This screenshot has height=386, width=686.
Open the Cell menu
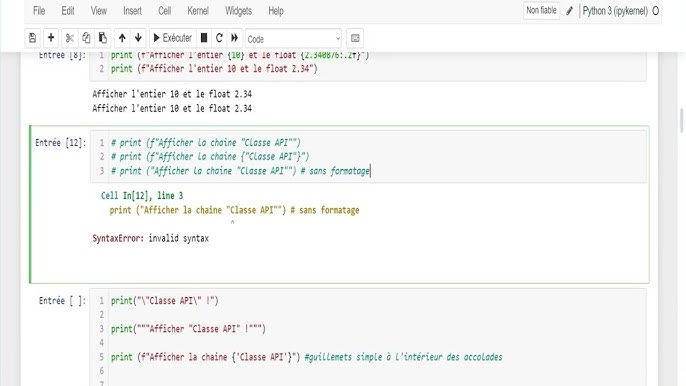tap(164, 11)
